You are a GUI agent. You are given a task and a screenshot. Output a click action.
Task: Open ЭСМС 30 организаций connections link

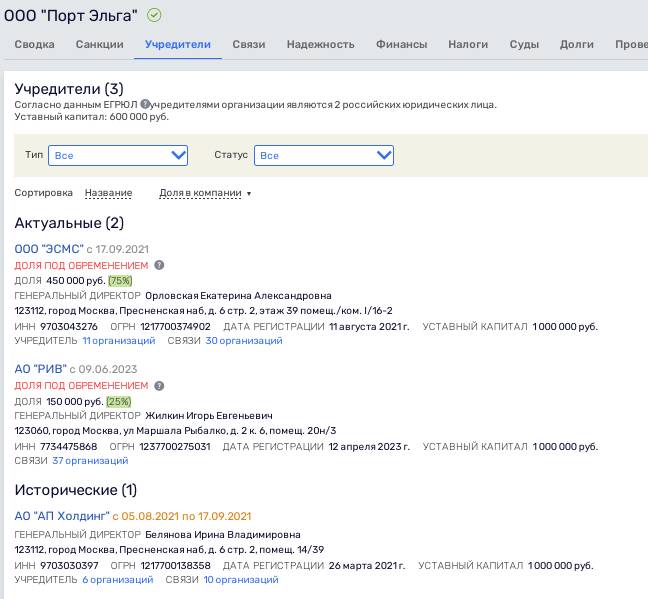pyautogui.click(x=244, y=341)
